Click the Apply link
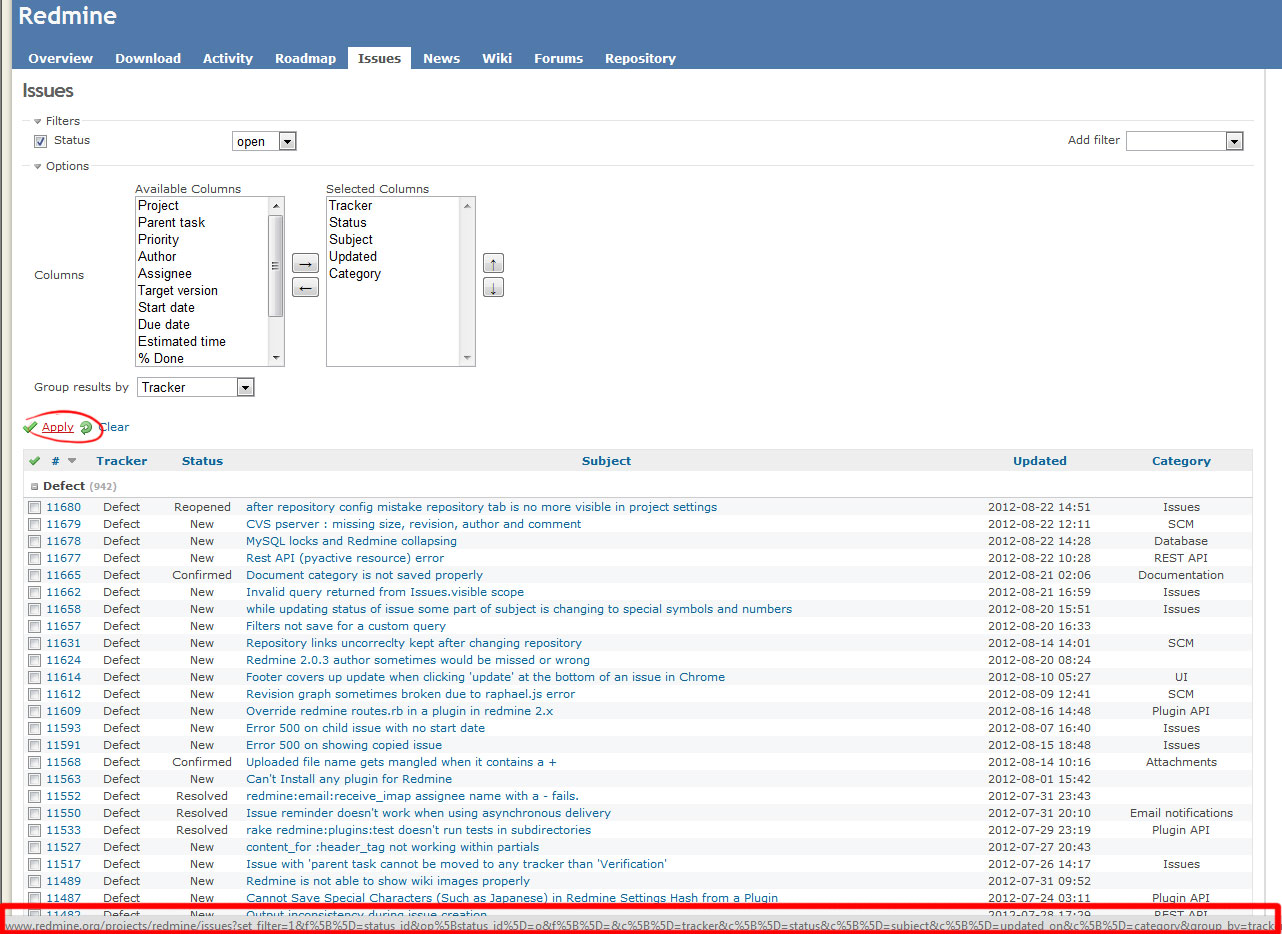This screenshot has height=934, width=1282. pos(57,427)
